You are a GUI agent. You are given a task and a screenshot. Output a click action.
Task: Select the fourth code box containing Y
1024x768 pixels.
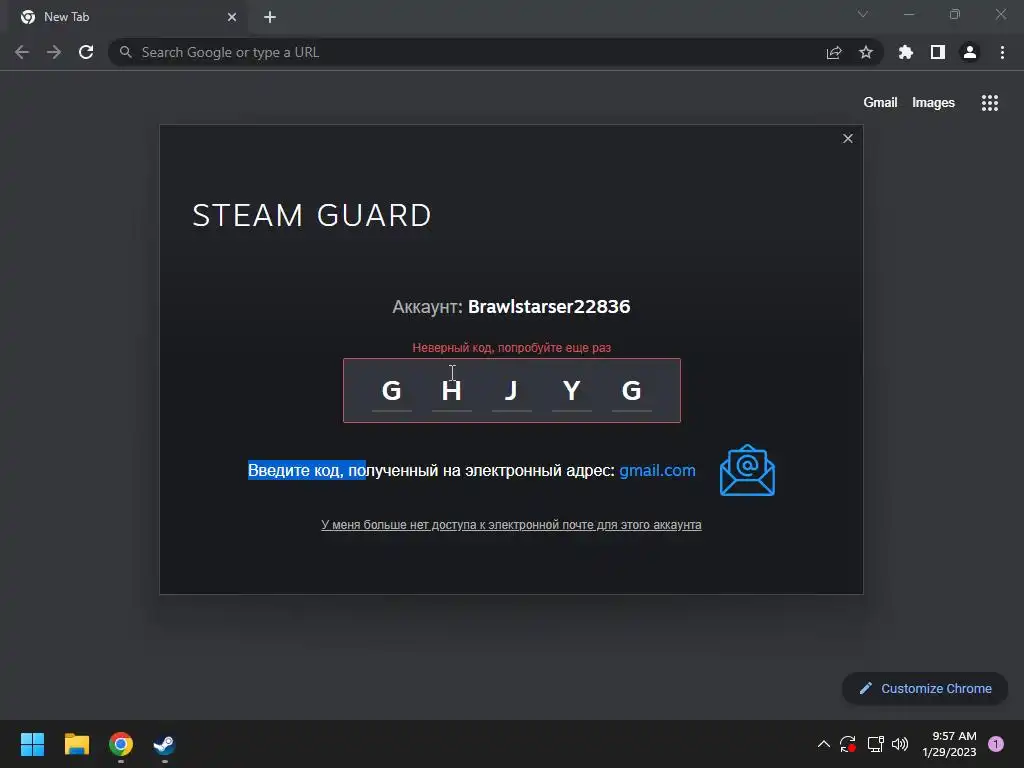[571, 391]
